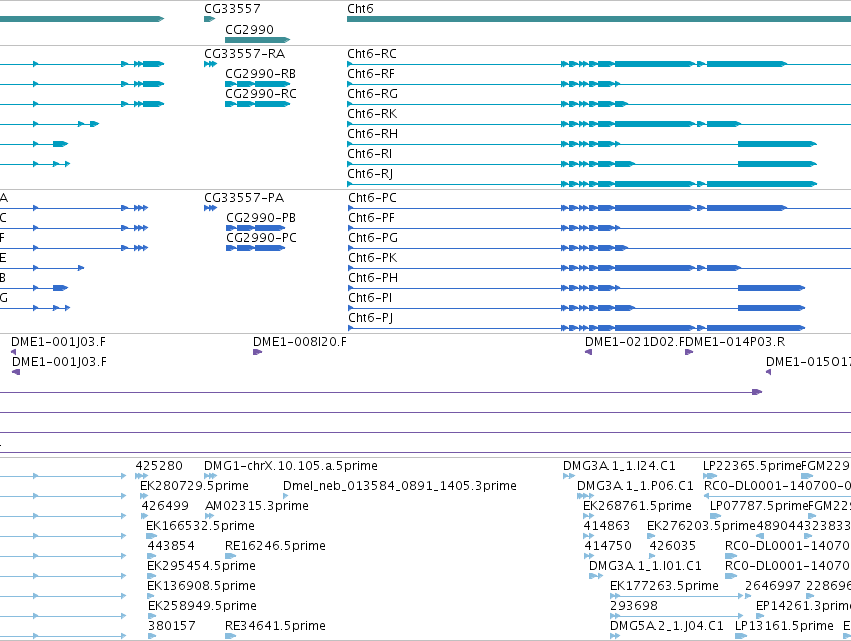Select the DMG3A.1_1.P06.C1 label
This screenshot has width=851, height=641.
[x=636, y=486]
